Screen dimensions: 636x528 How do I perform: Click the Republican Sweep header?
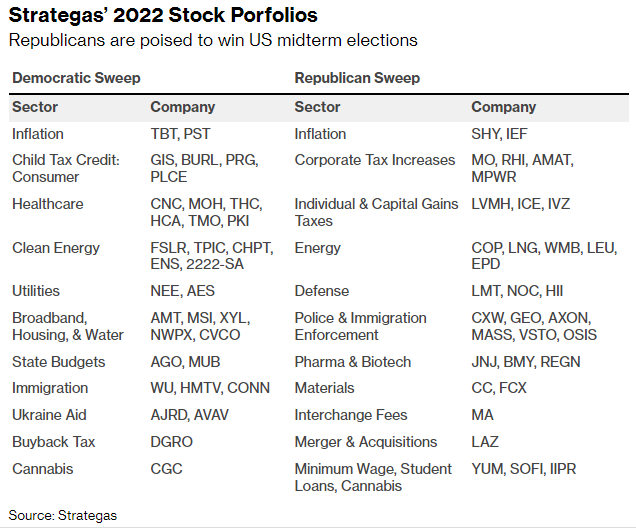(357, 78)
